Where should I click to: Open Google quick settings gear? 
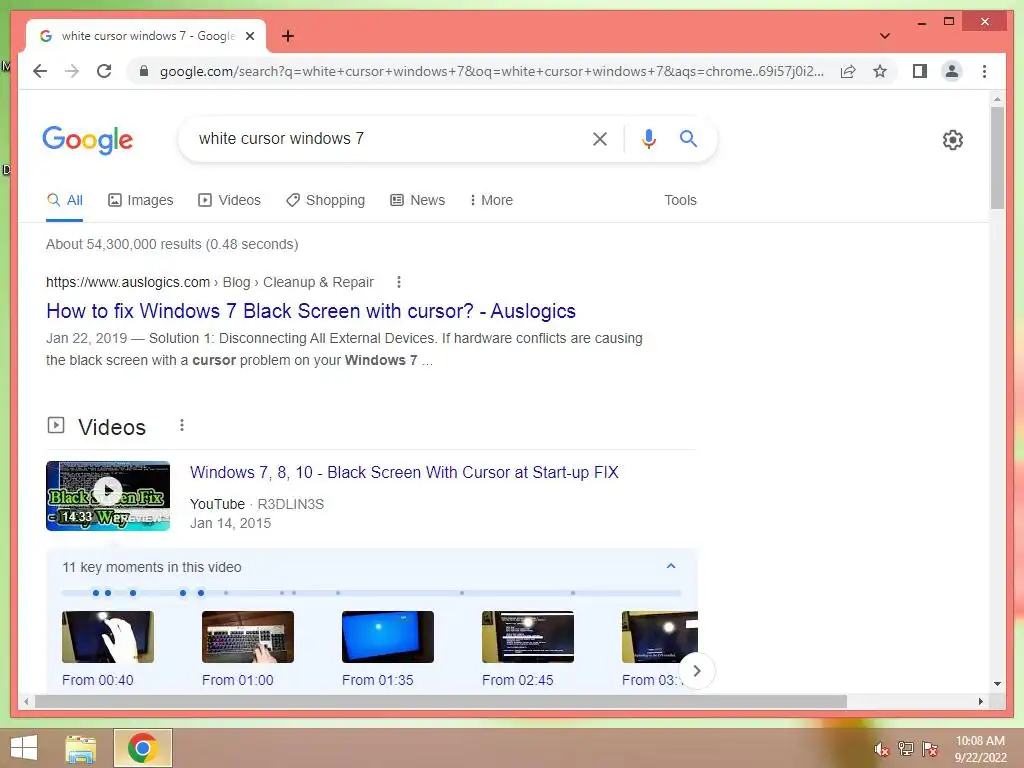tap(952, 140)
